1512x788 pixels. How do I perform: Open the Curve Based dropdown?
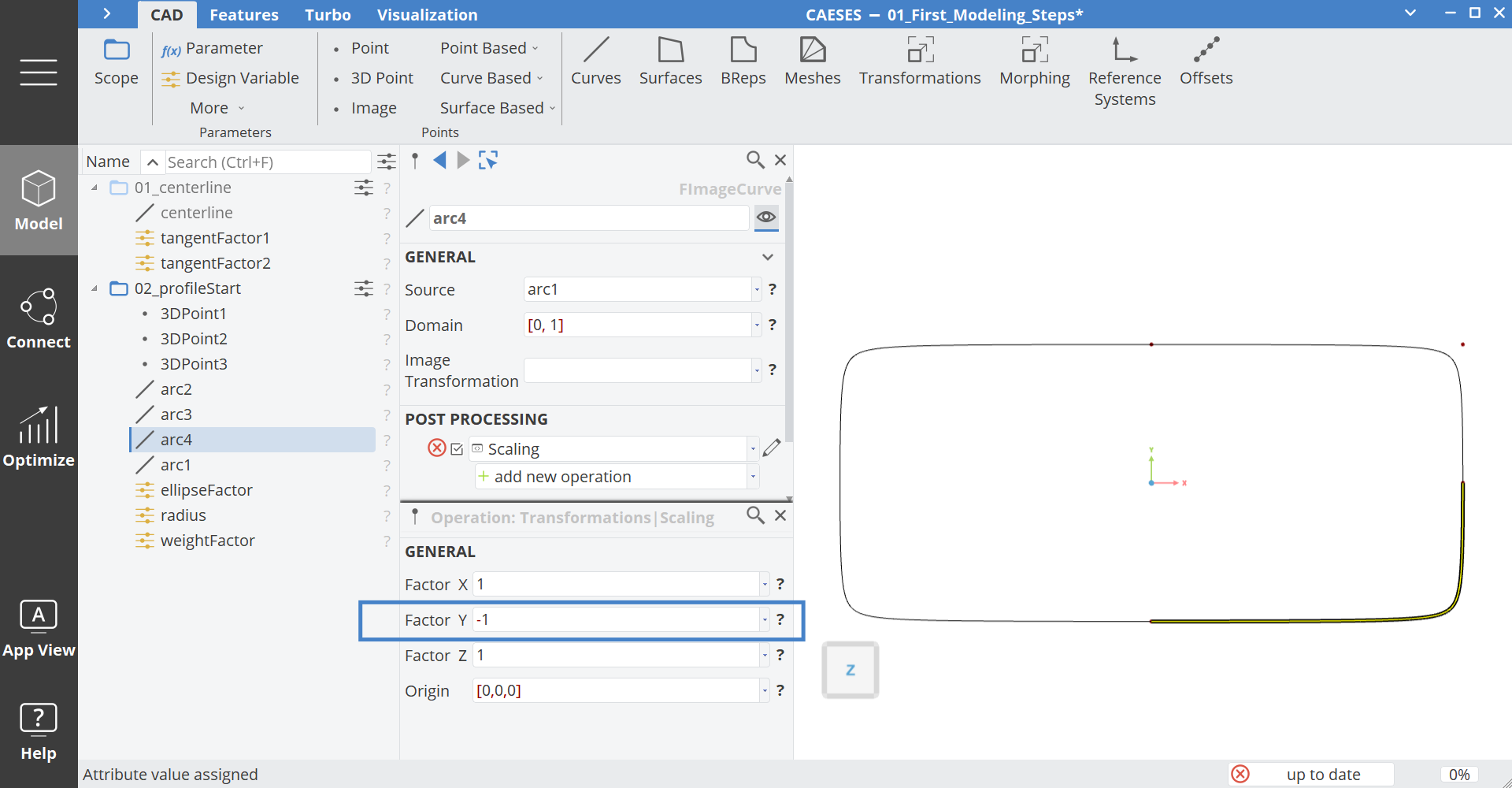(x=490, y=77)
